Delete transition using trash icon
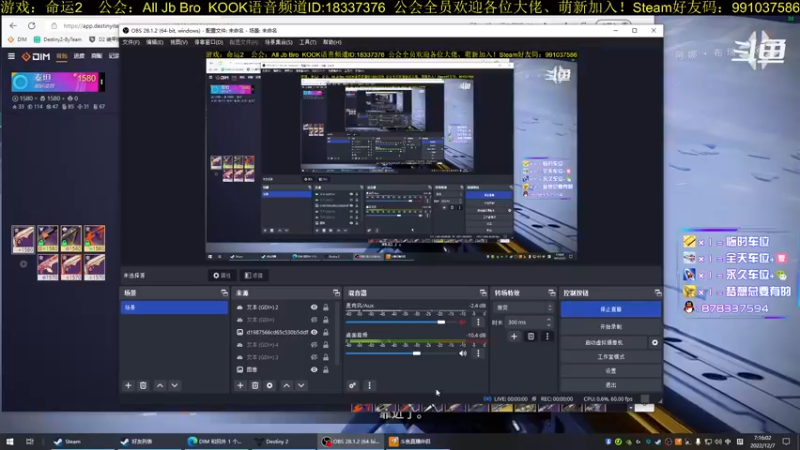 point(531,336)
